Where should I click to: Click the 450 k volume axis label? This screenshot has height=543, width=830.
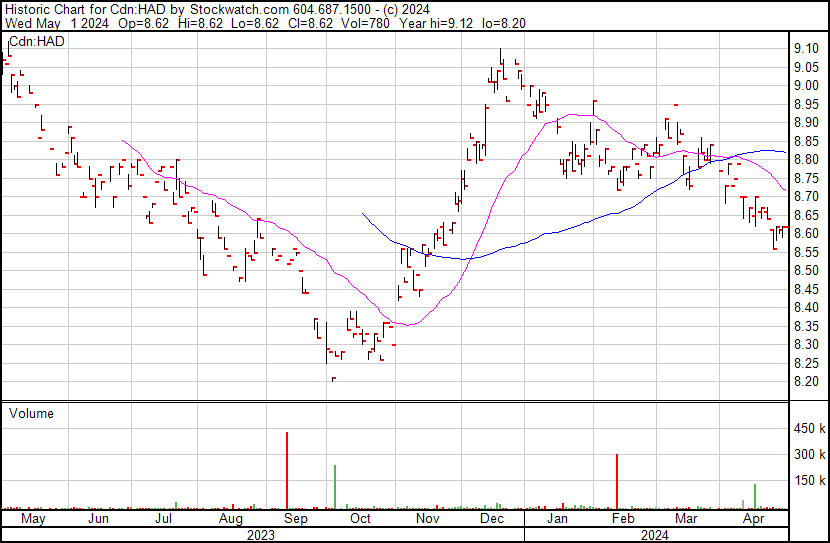coord(809,429)
